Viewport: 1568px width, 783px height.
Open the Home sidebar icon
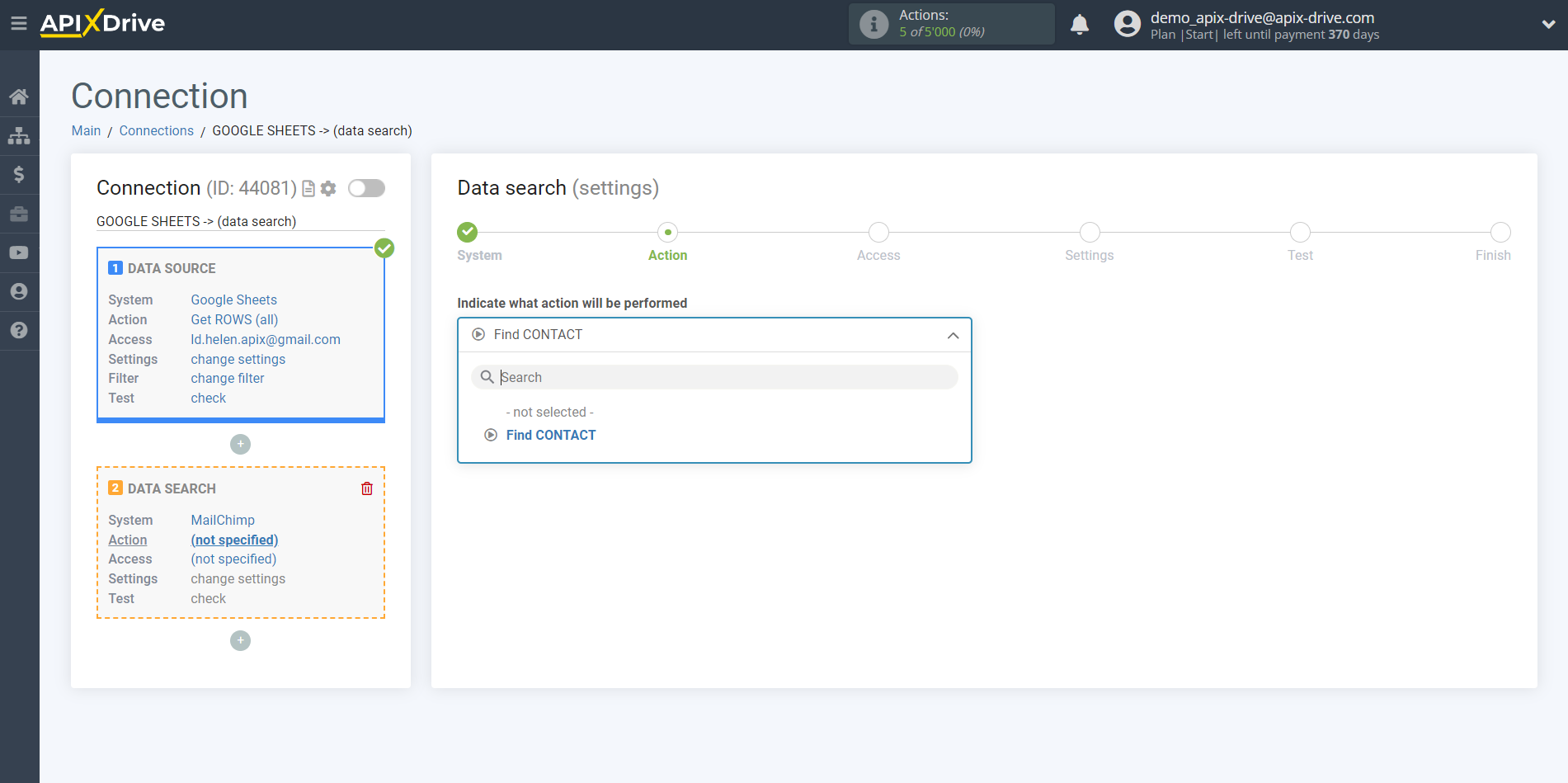pyautogui.click(x=19, y=97)
